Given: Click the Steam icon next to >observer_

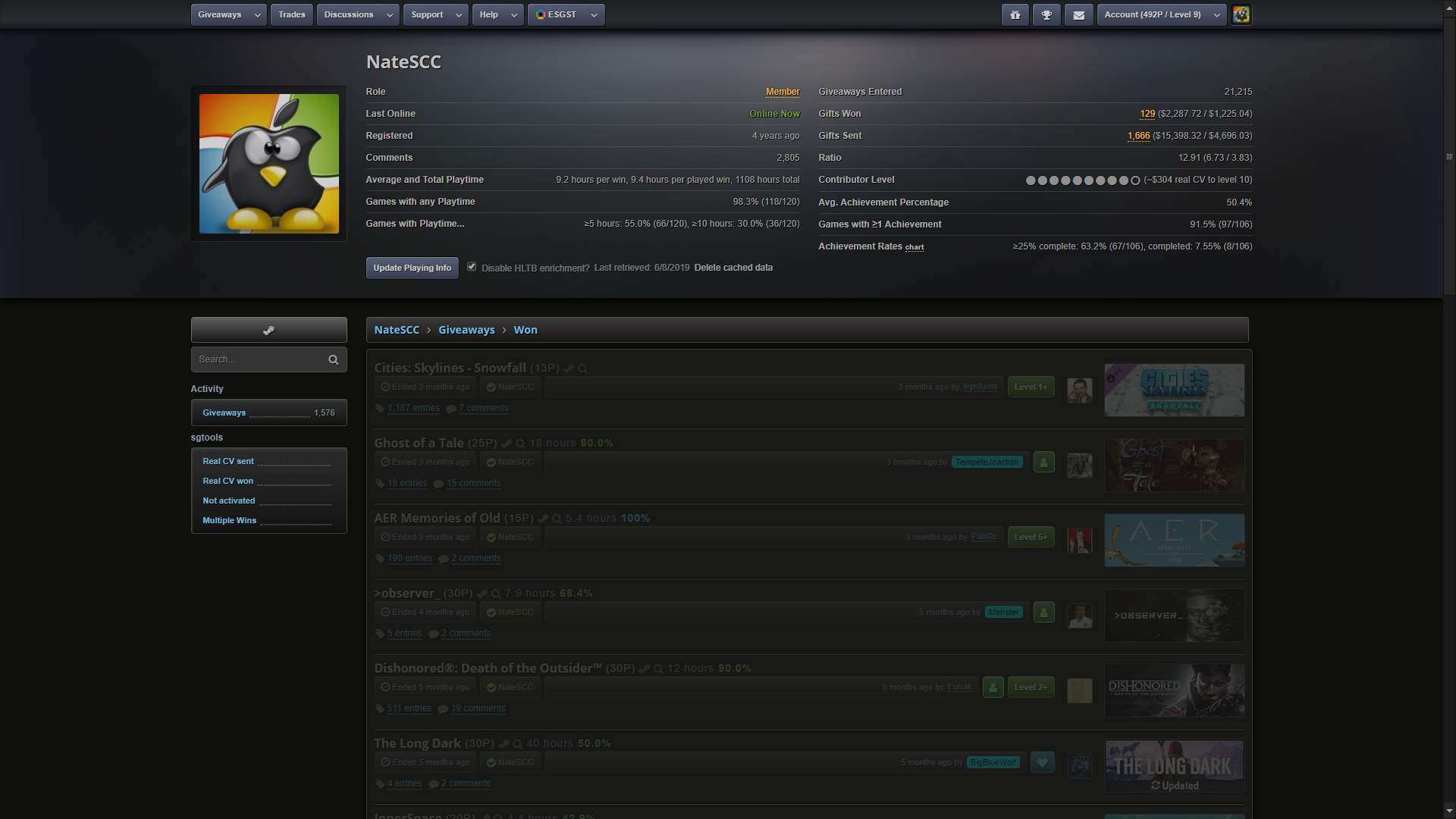Looking at the screenshot, I should (x=482, y=594).
